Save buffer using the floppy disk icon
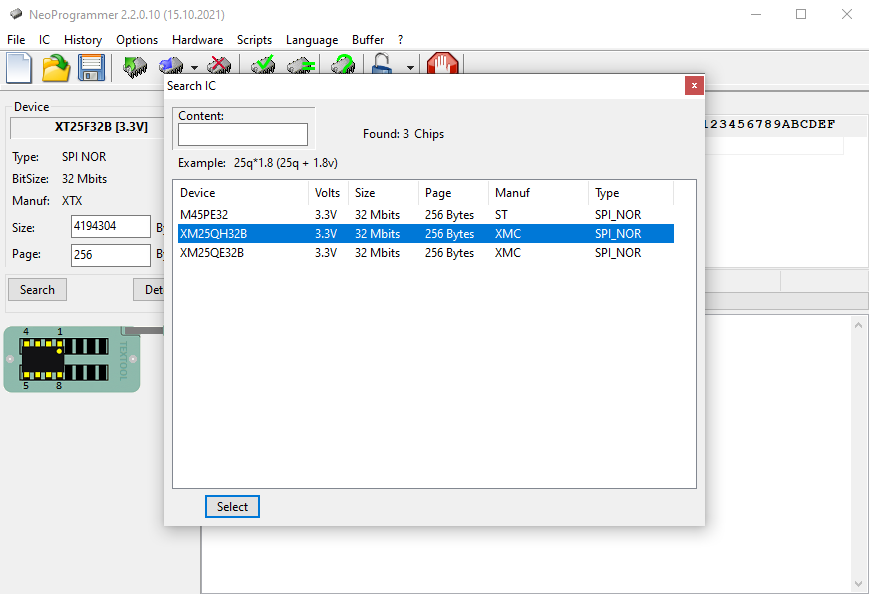 point(91,68)
